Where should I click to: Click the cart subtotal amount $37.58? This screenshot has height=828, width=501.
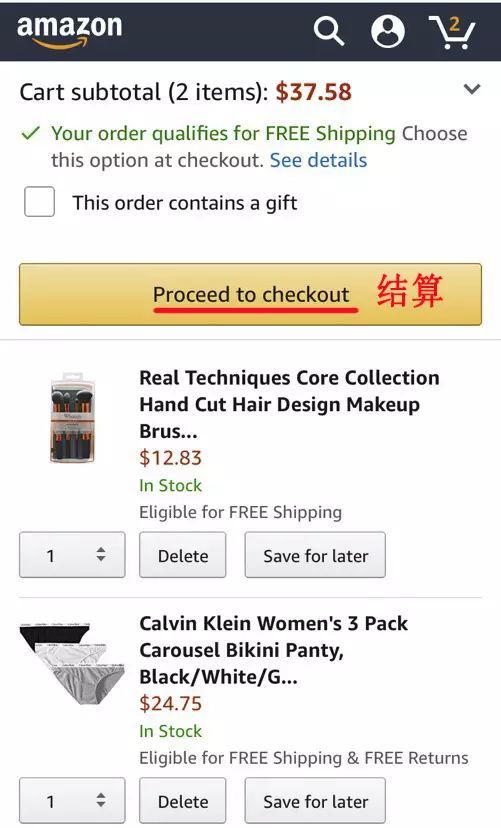(314, 92)
